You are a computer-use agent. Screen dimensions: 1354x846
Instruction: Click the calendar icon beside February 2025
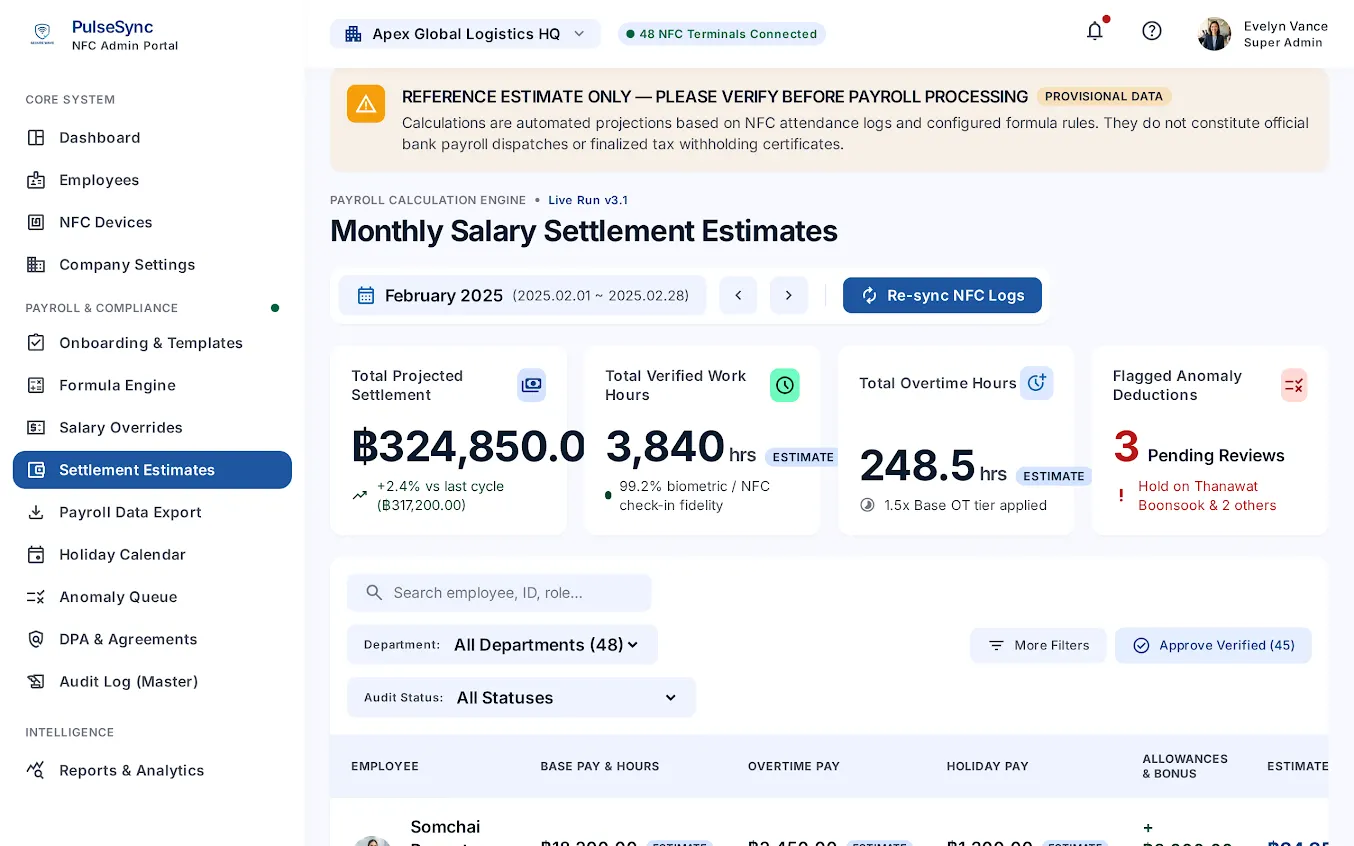366,295
